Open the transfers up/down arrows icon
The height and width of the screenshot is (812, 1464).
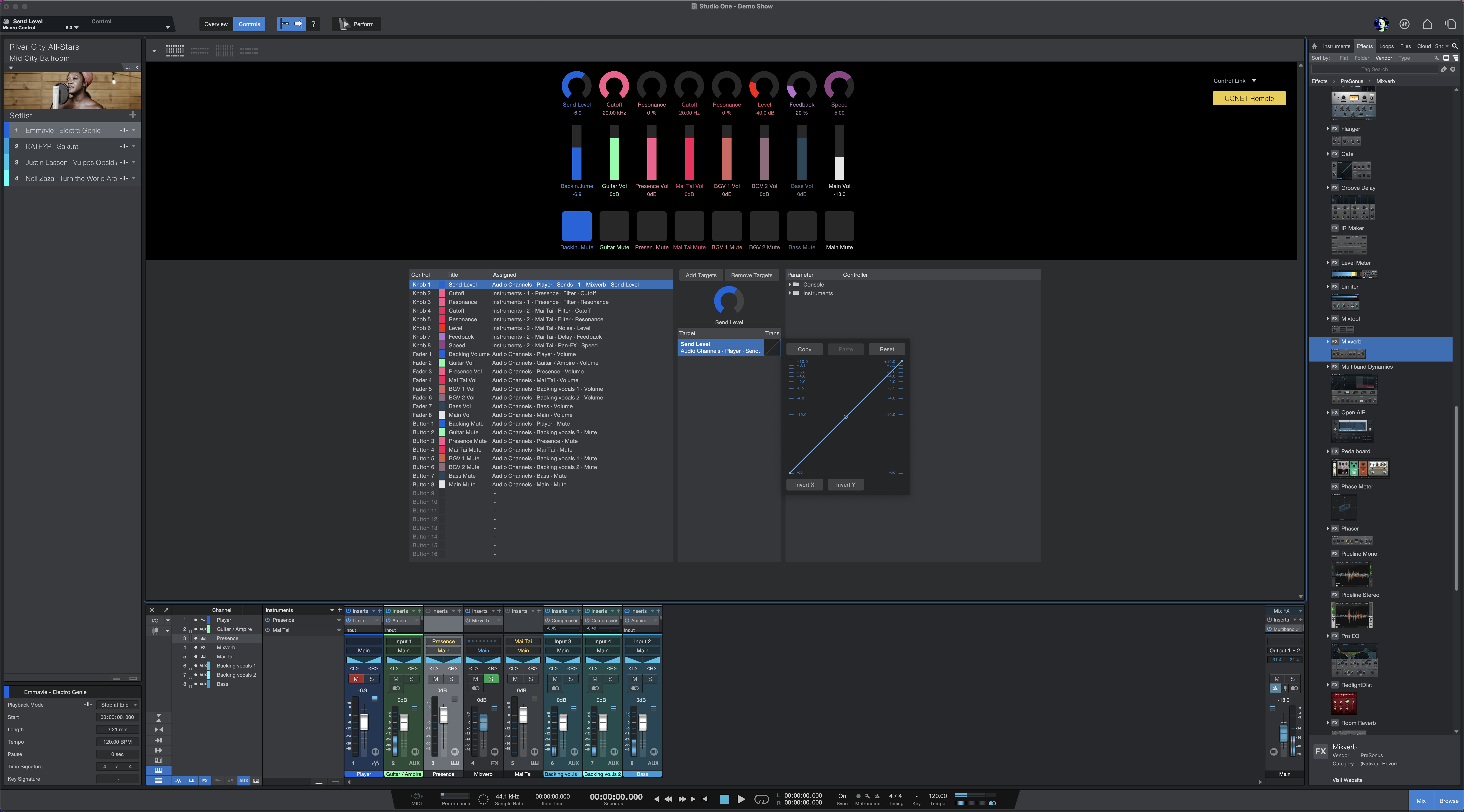click(x=1404, y=24)
